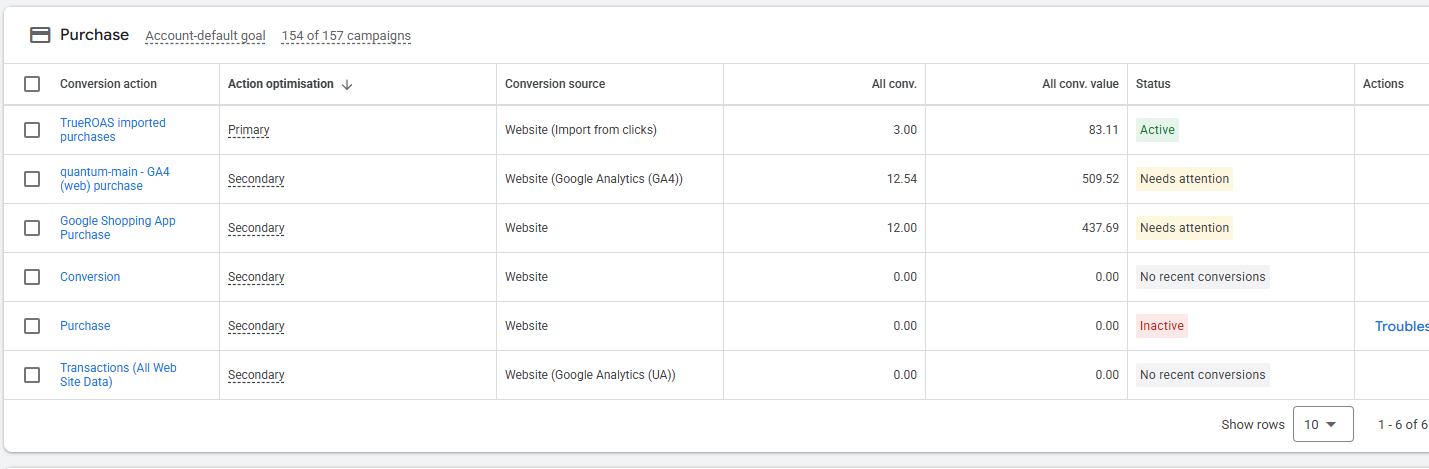
Task: Select the TrueROAS imported purchases checkbox
Action: coord(32,130)
